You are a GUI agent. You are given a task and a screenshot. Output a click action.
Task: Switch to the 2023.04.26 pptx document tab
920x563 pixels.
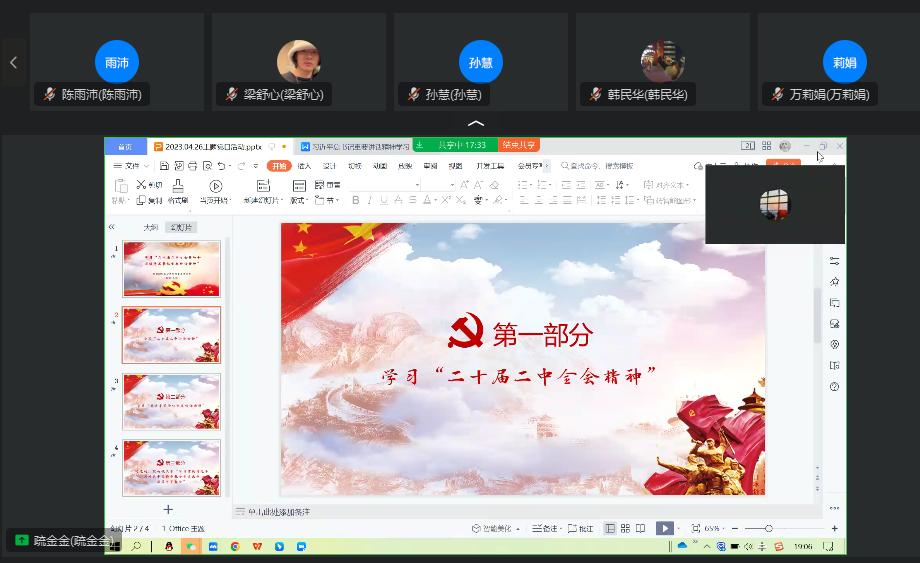[x=212, y=146]
